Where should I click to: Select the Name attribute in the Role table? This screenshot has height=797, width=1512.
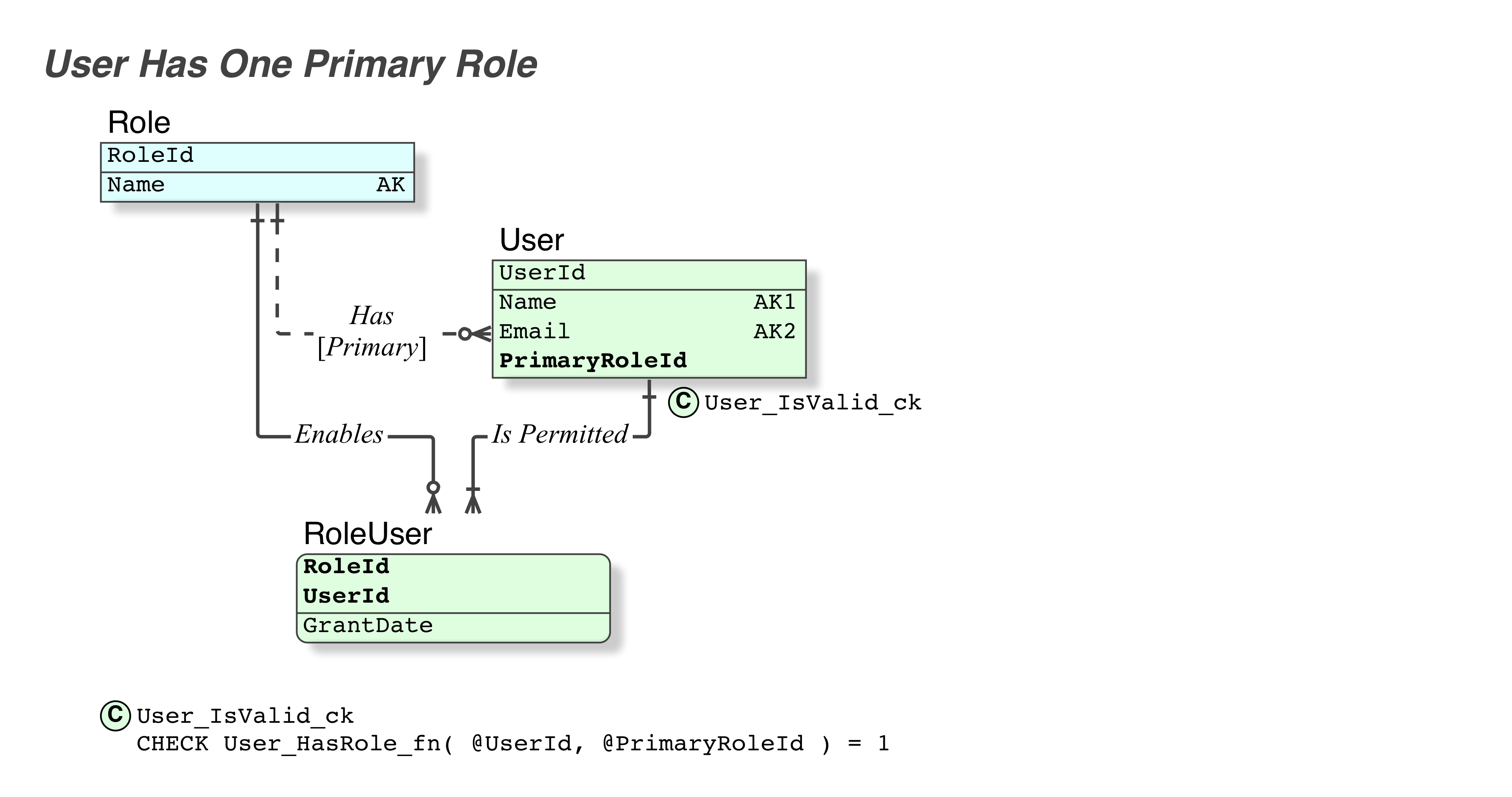[135, 185]
